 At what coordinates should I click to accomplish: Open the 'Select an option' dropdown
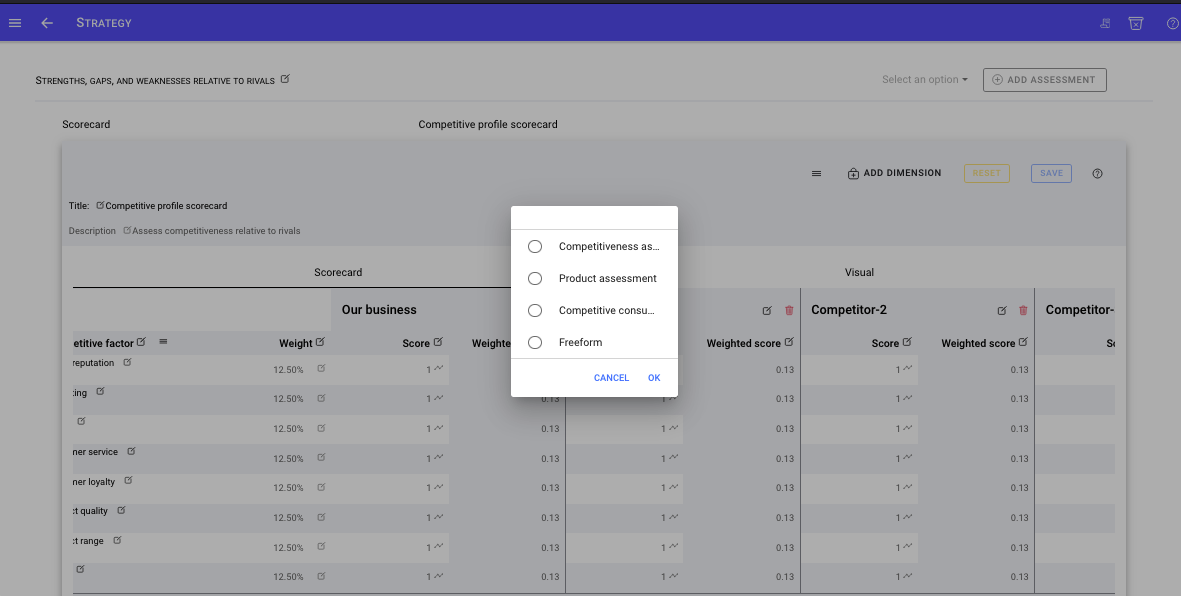coord(925,80)
